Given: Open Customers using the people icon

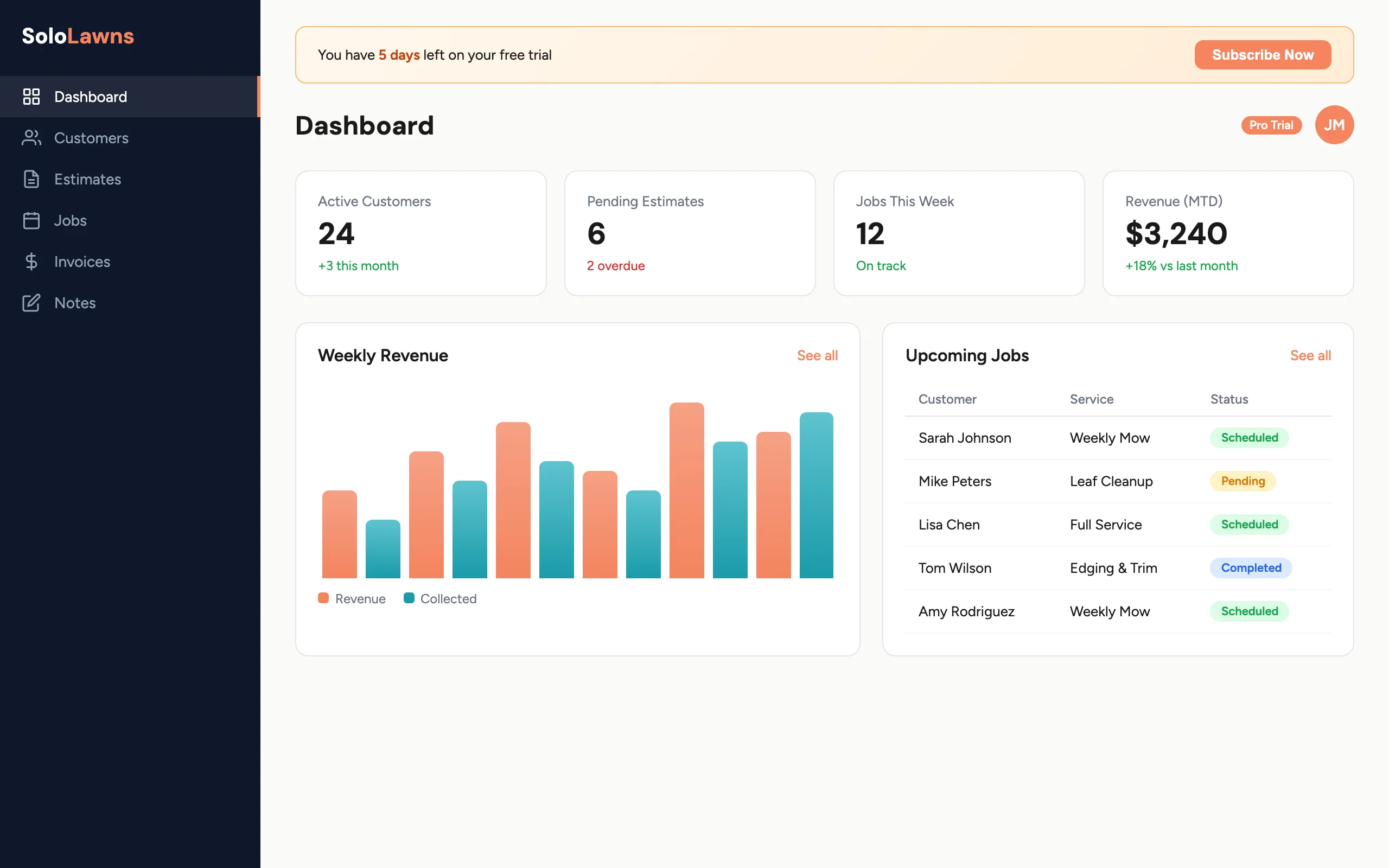Looking at the screenshot, I should click(31, 138).
